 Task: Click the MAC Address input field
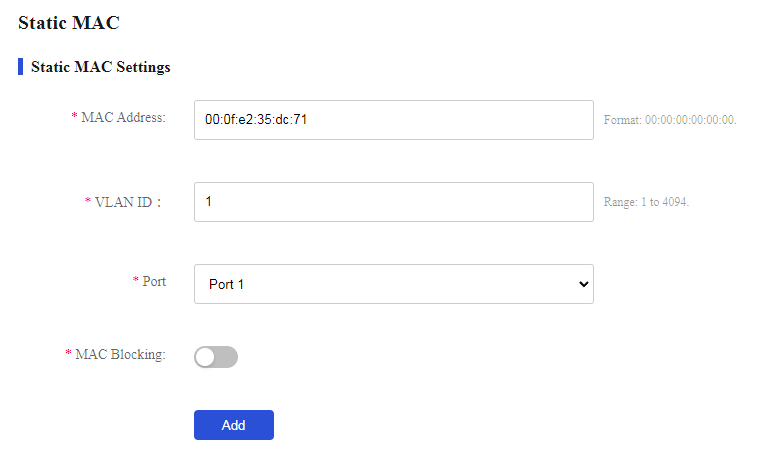click(x=393, y=120)
